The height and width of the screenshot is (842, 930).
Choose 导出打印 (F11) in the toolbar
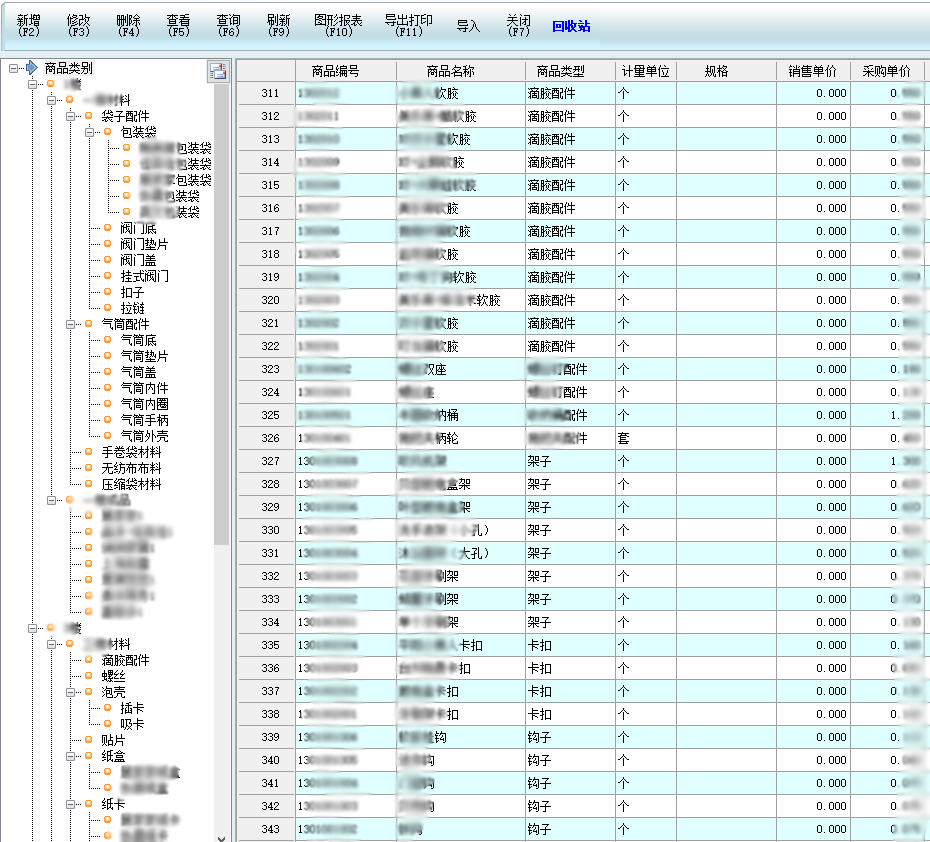coord(408,25)
